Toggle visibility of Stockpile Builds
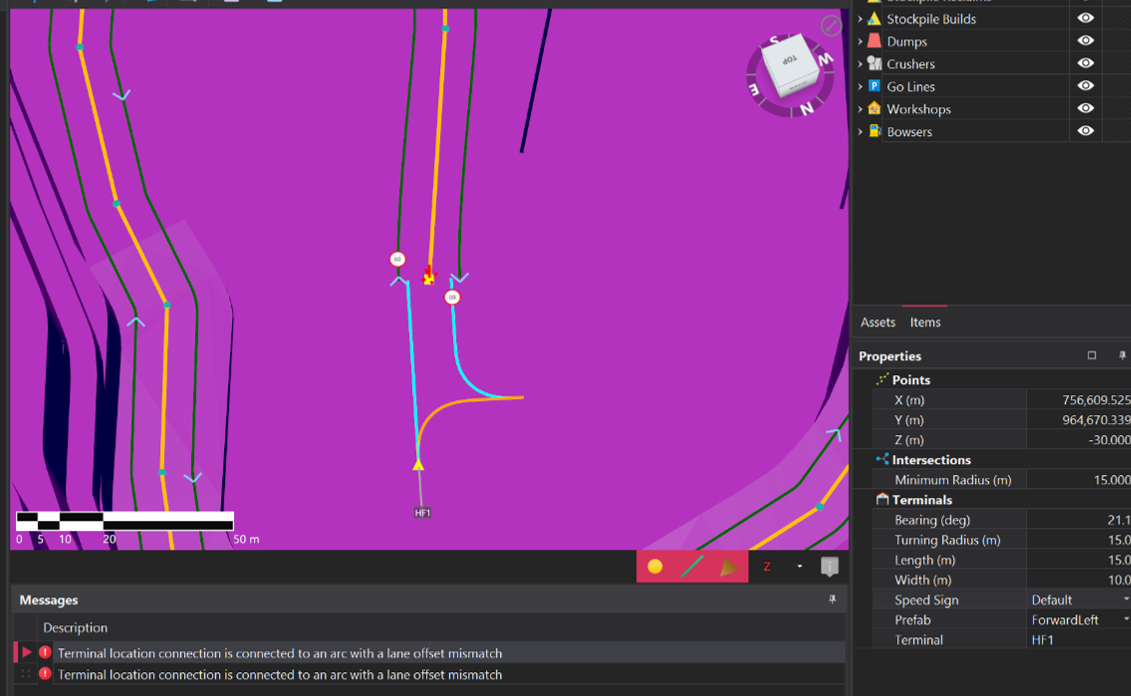The height and width of the screenshot is (696, 1131). pyautogui.click(x=1086, y=18)
